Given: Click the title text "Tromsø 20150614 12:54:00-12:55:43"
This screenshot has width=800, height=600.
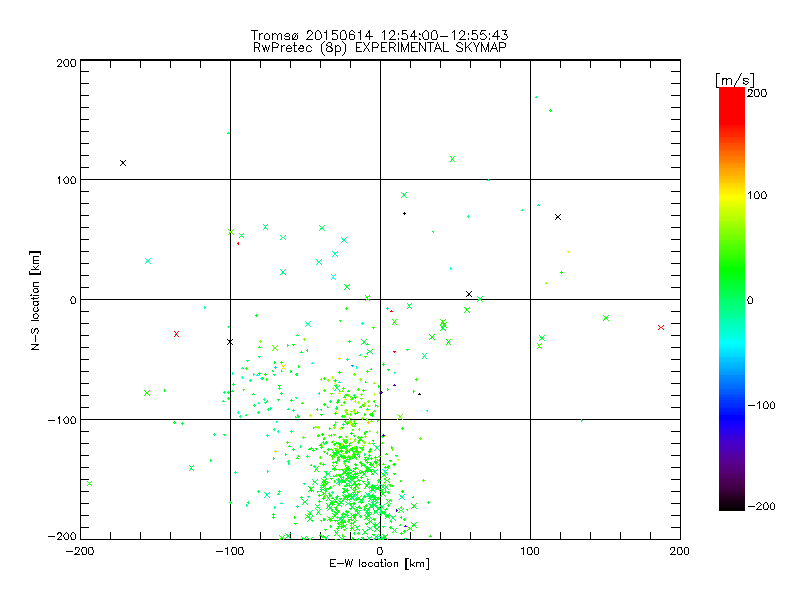Looking at the screenshot, I should pyautogui.click(x=379, y=35).
